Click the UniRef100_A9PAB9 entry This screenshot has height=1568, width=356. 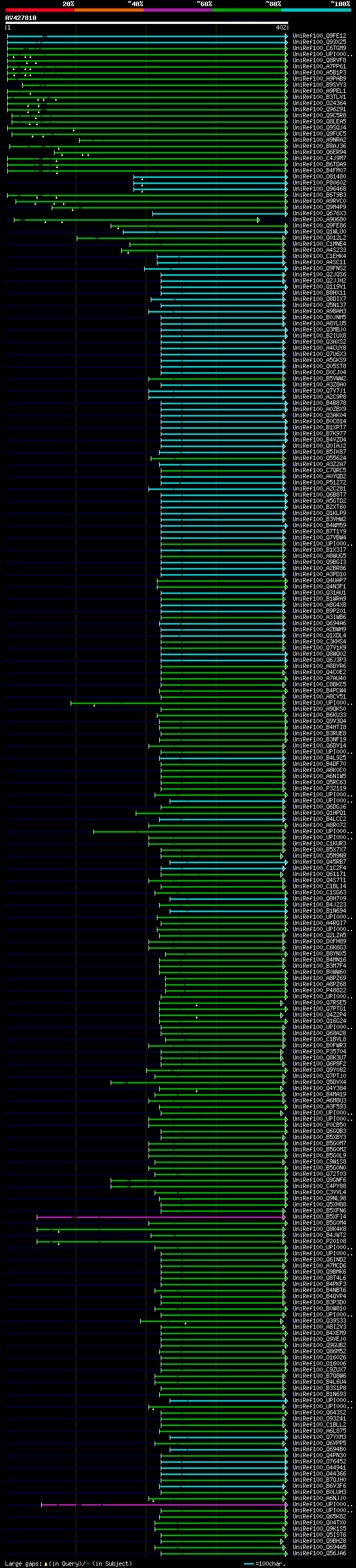click(319, 78)
